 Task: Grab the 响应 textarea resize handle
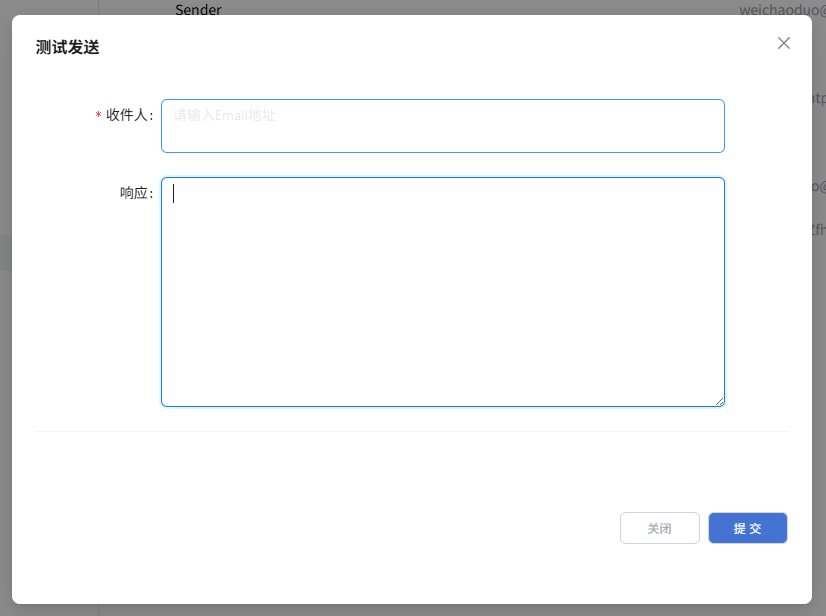719,402
